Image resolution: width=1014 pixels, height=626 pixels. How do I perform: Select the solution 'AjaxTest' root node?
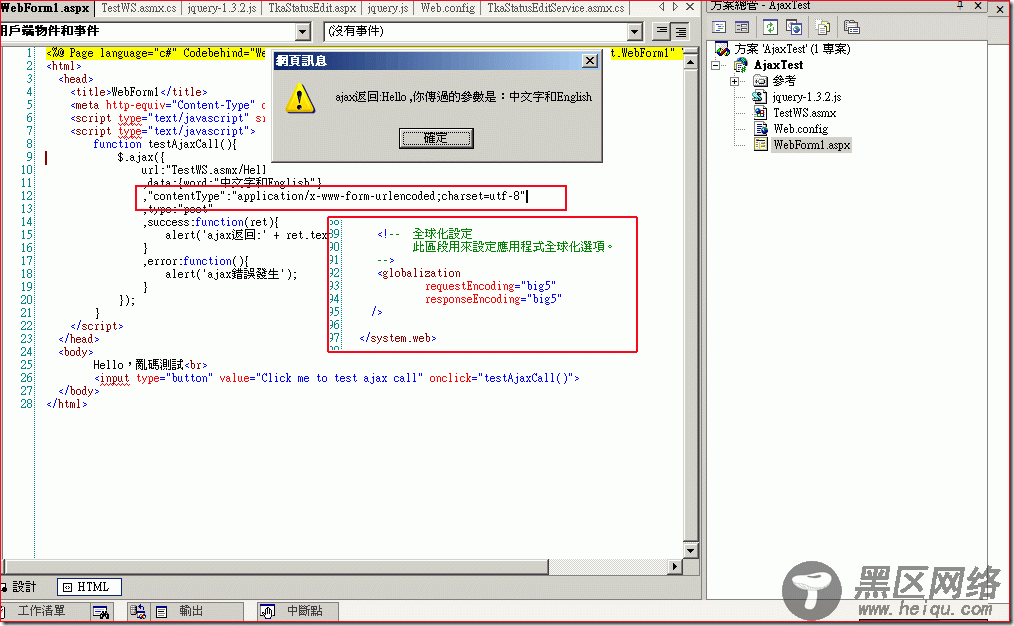[792, 49]
